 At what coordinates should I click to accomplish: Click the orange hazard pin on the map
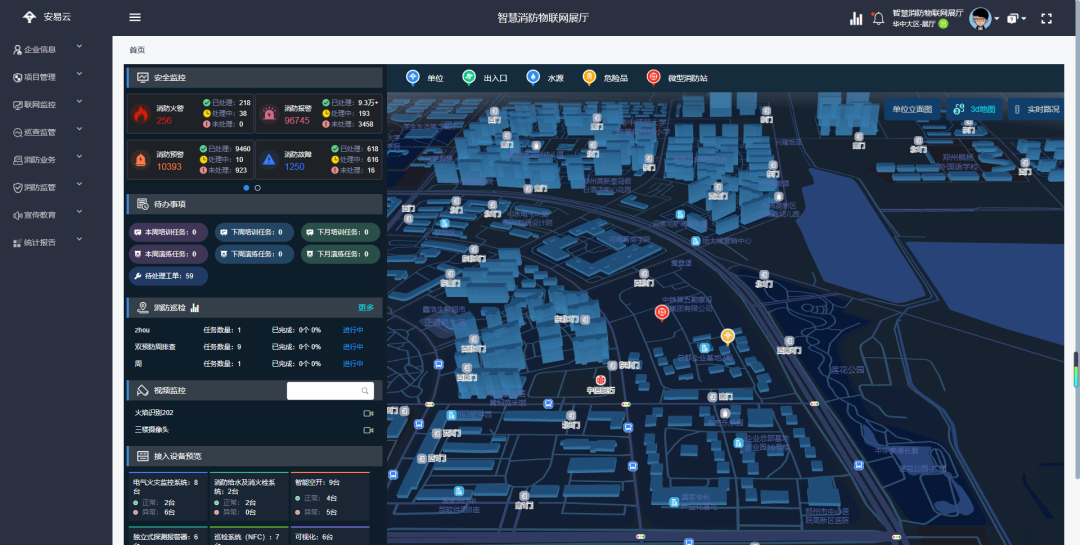(728, 336)
